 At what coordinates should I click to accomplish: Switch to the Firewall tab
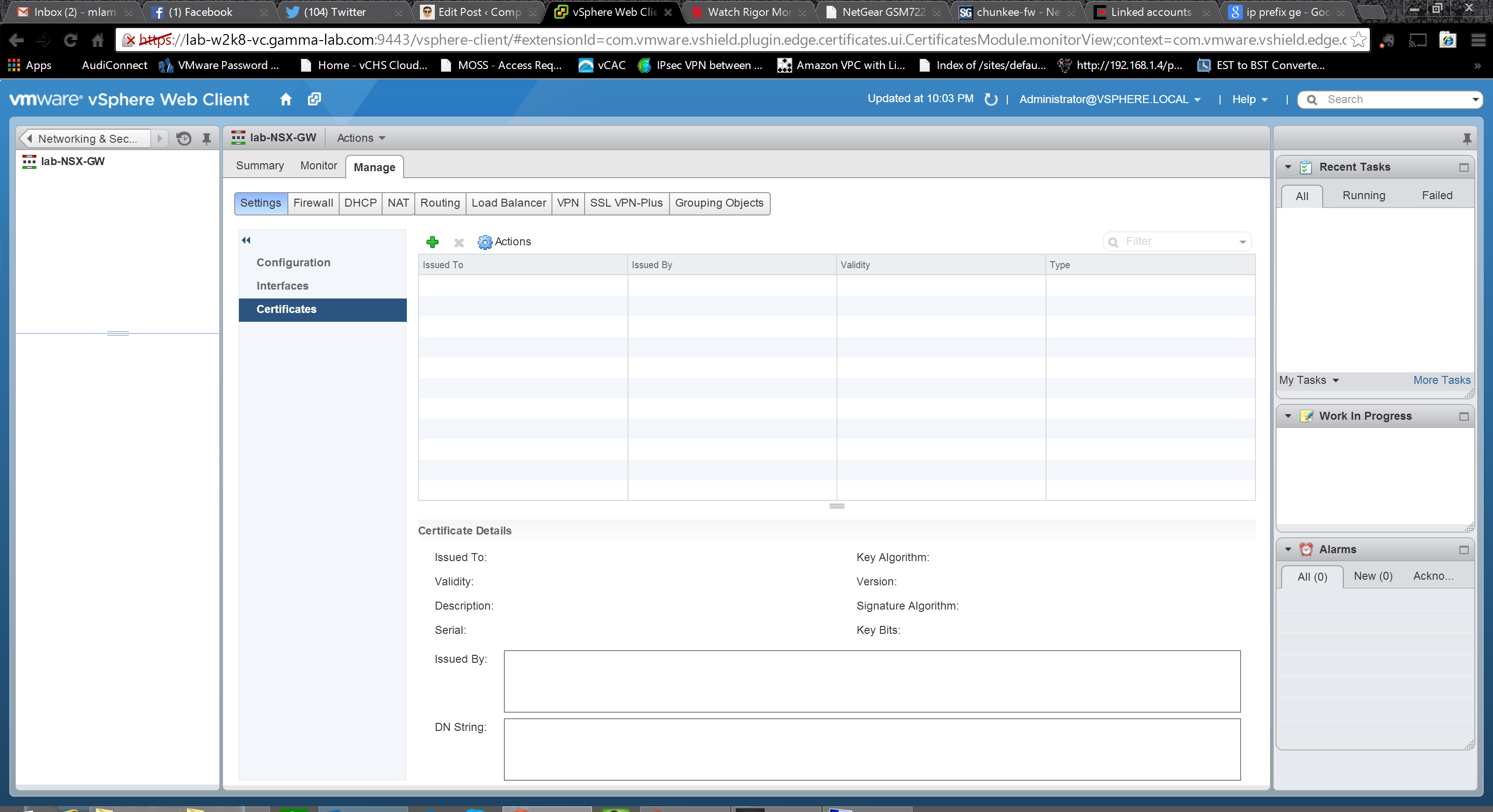click(313, 203)
